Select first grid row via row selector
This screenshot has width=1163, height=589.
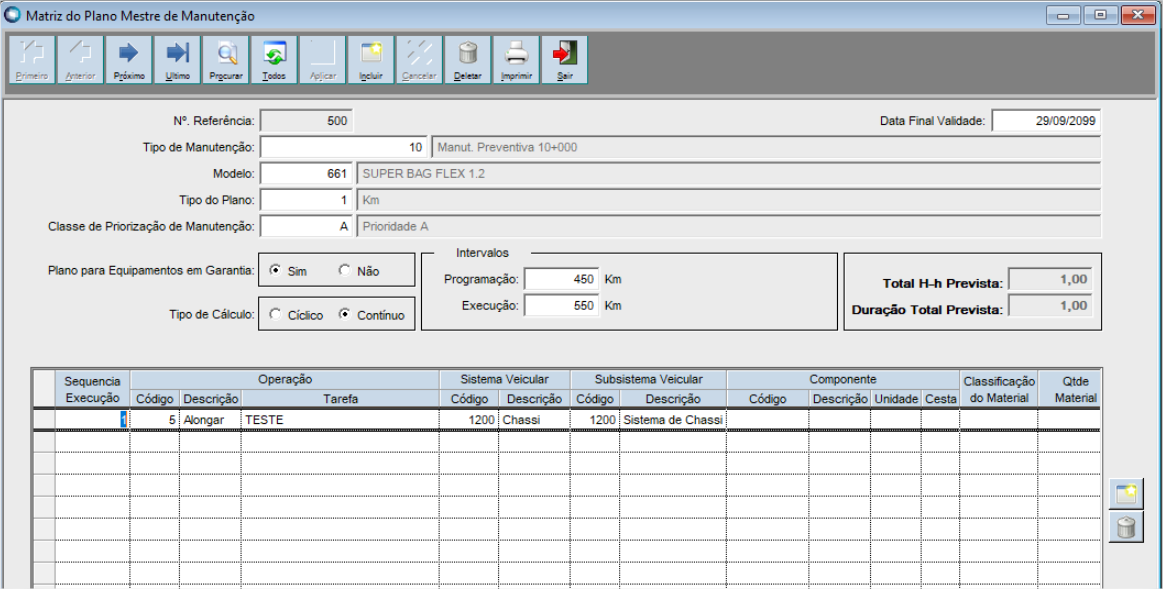45,419
